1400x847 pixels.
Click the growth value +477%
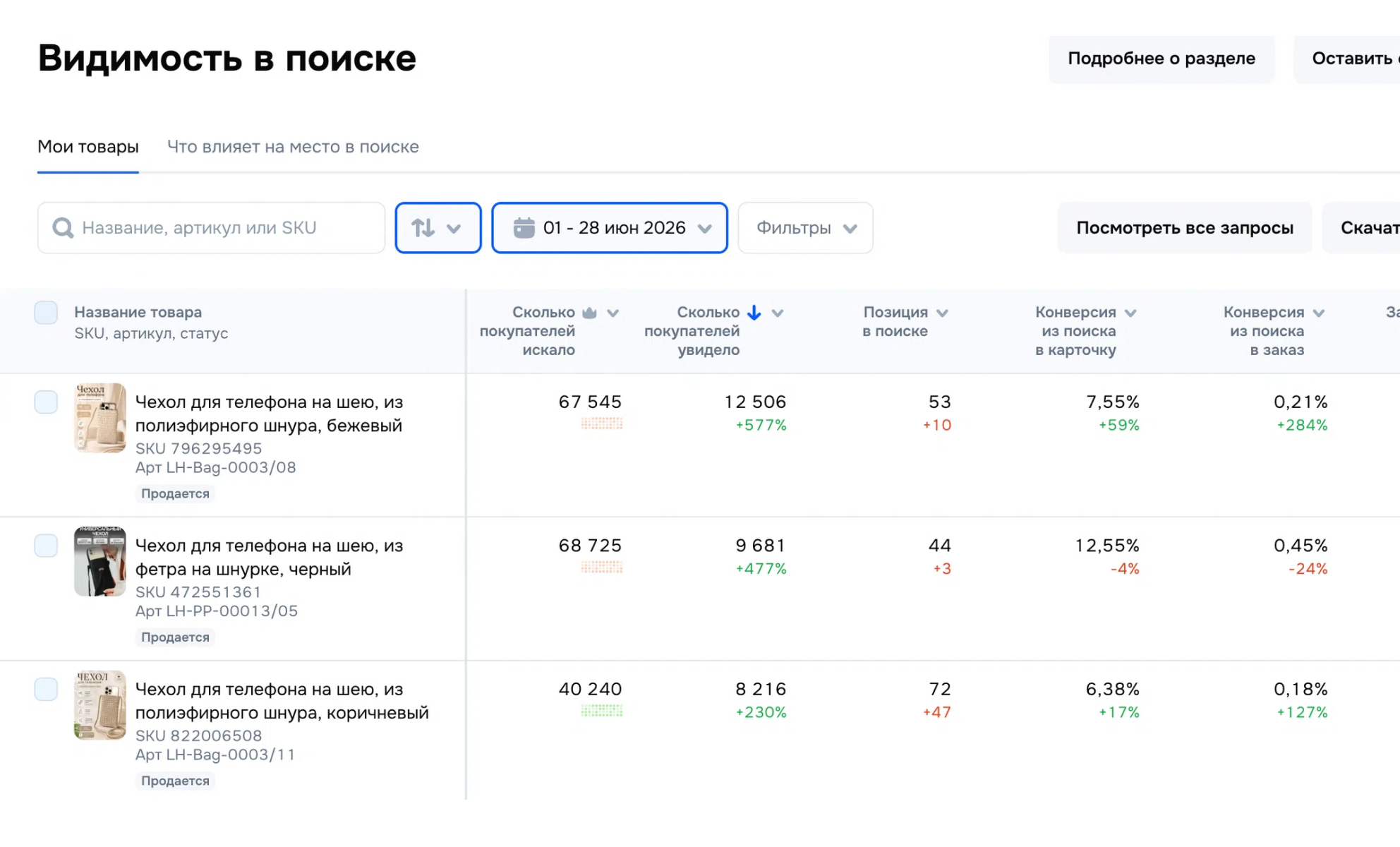[761, 568]
